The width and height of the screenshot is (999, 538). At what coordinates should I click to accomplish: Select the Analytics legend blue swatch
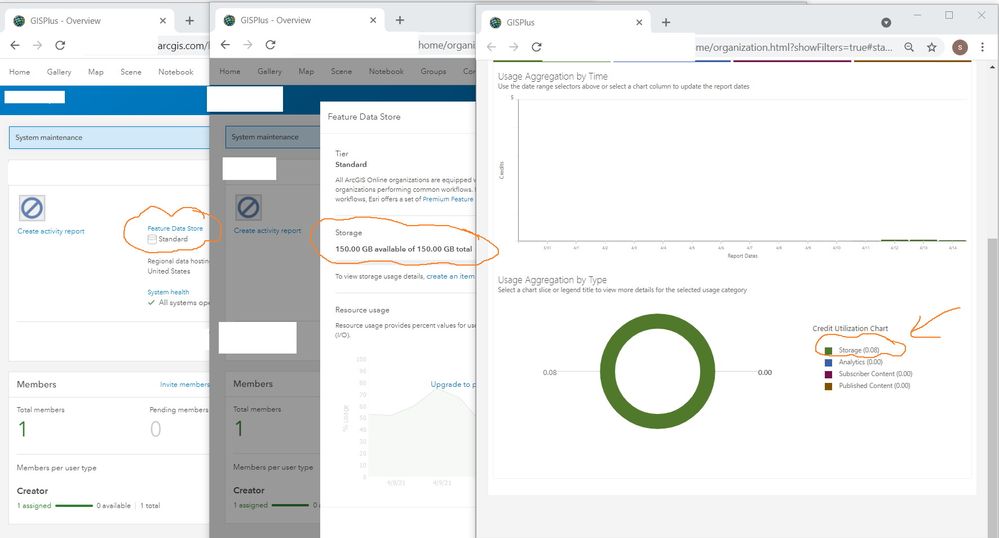pos(828,362)
